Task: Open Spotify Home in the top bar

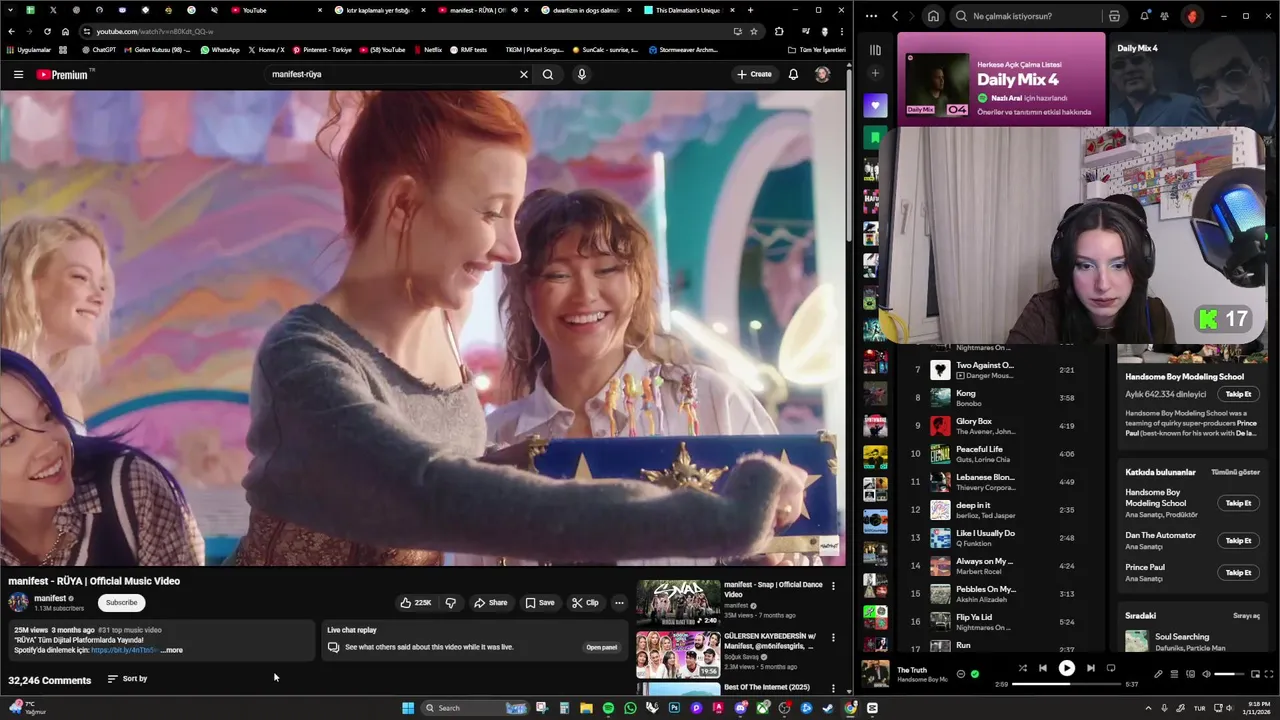Action: [x=933, y=16]
